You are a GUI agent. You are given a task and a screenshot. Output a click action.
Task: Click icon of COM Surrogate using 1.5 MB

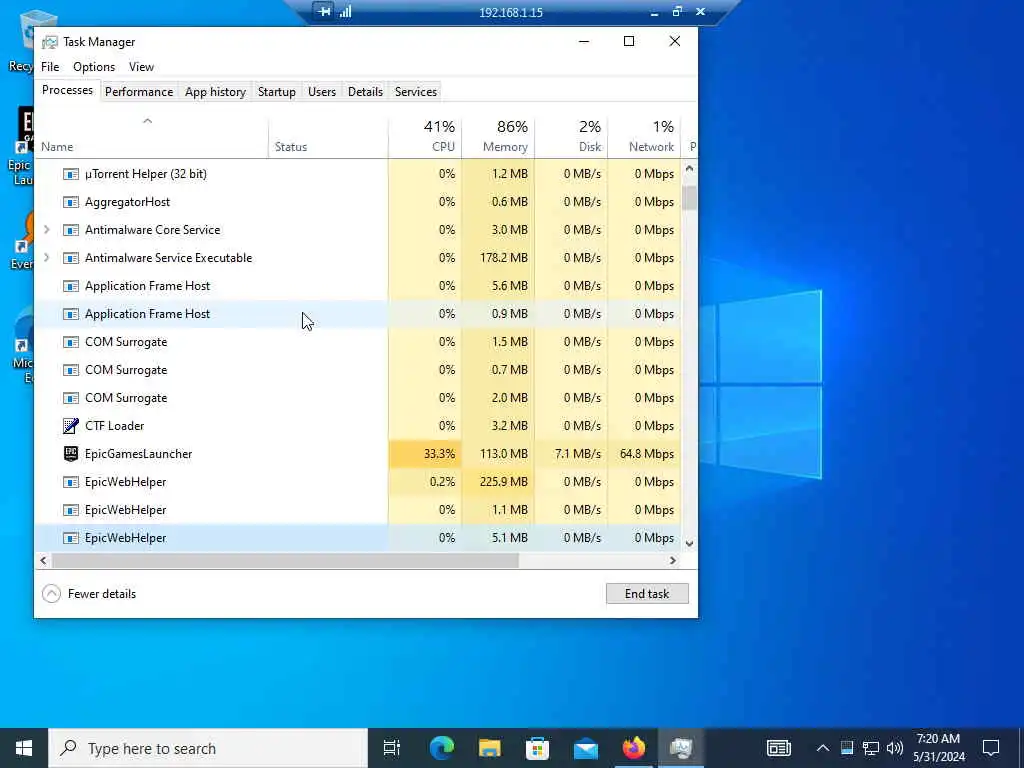71,343
